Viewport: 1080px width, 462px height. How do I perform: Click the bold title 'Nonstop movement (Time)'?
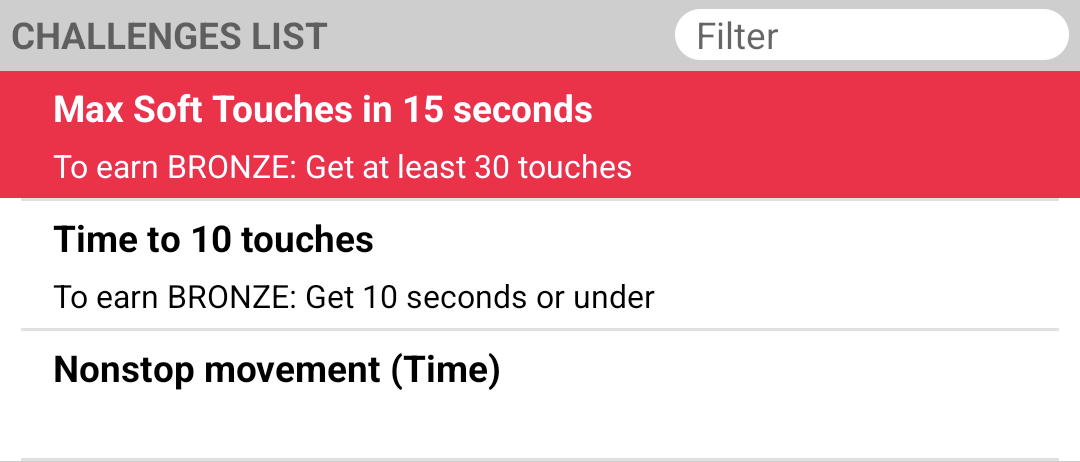click(x=277, y=370)
